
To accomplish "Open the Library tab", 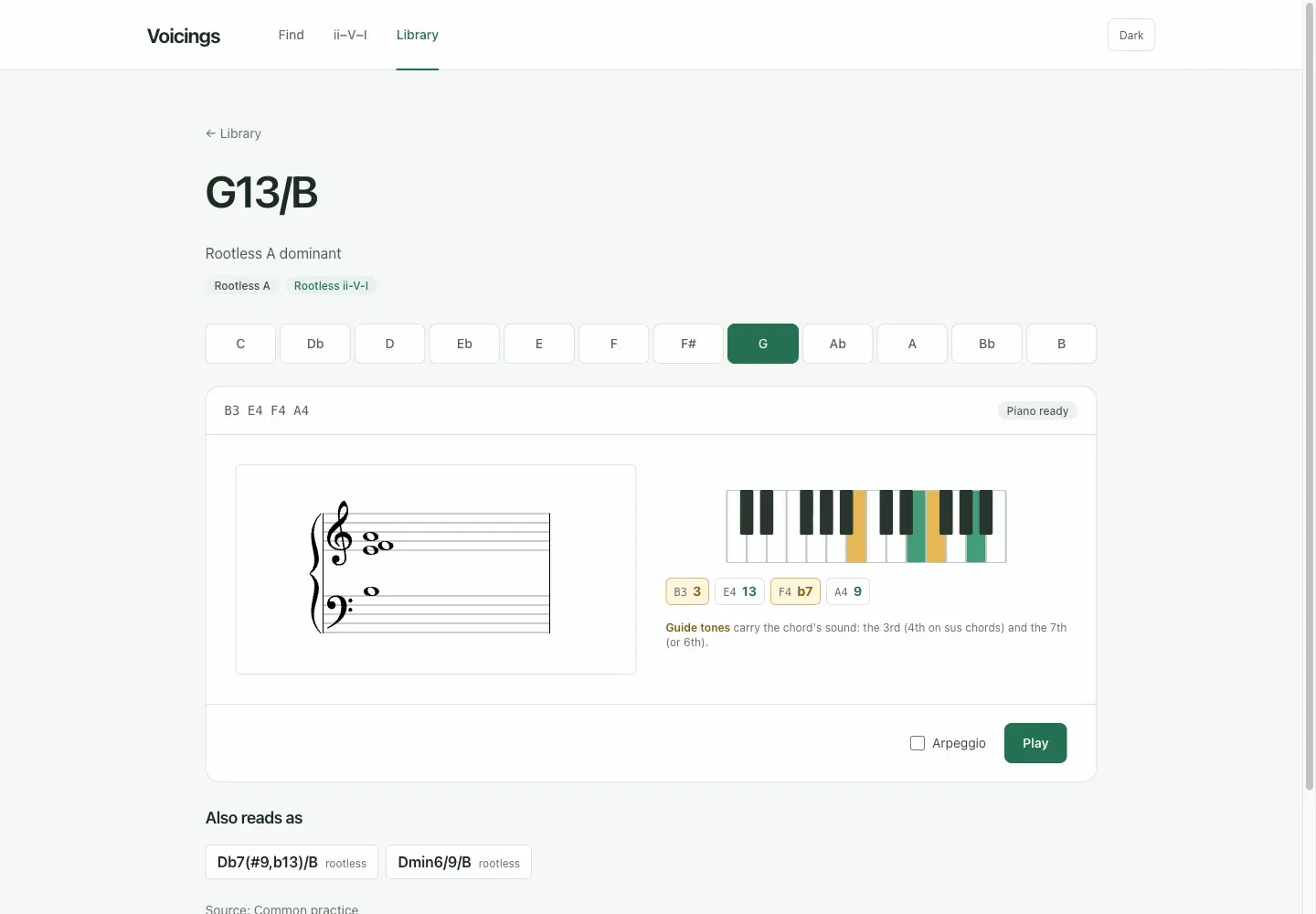I will pos(417,35).
